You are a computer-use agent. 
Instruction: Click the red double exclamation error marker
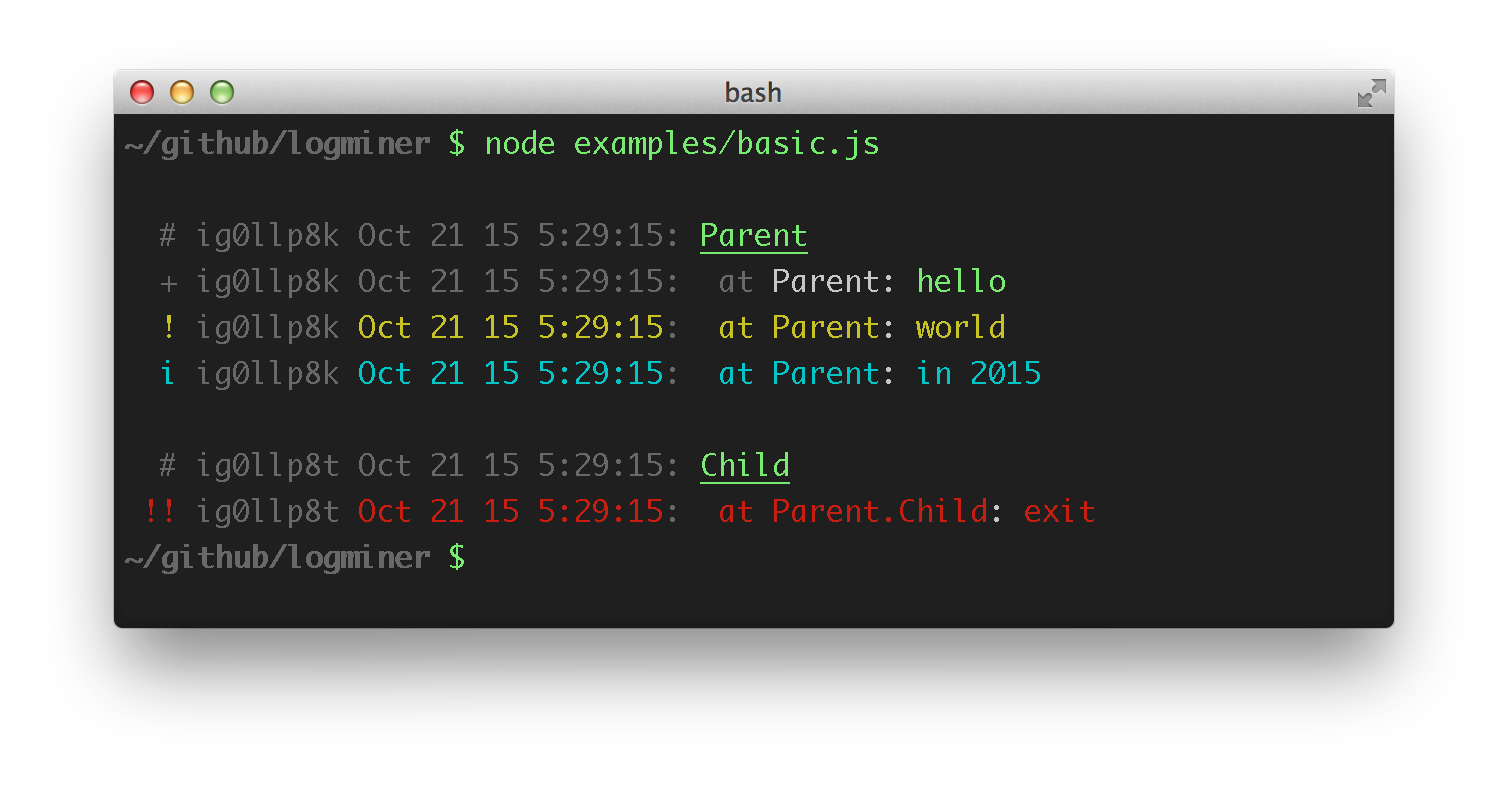pos(160,511)
